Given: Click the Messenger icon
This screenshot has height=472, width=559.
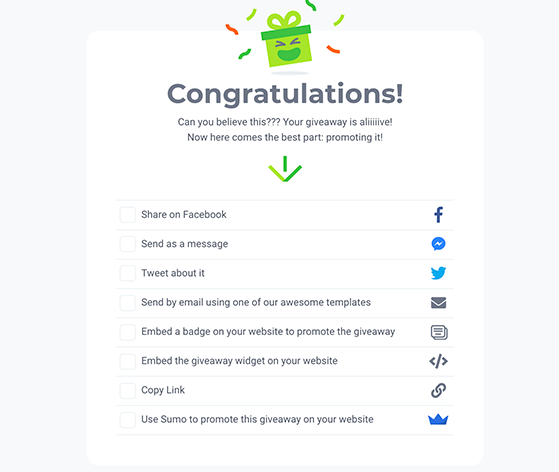Looking at the screenshot, I should click(x=439, y=244).
